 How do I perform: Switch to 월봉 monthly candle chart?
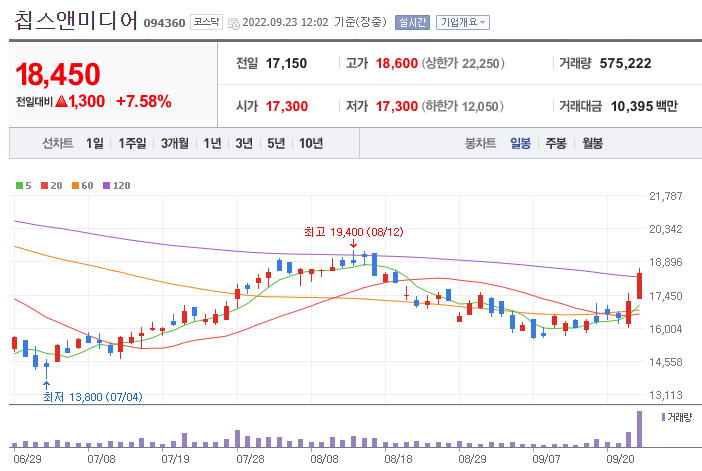(592, 143)
